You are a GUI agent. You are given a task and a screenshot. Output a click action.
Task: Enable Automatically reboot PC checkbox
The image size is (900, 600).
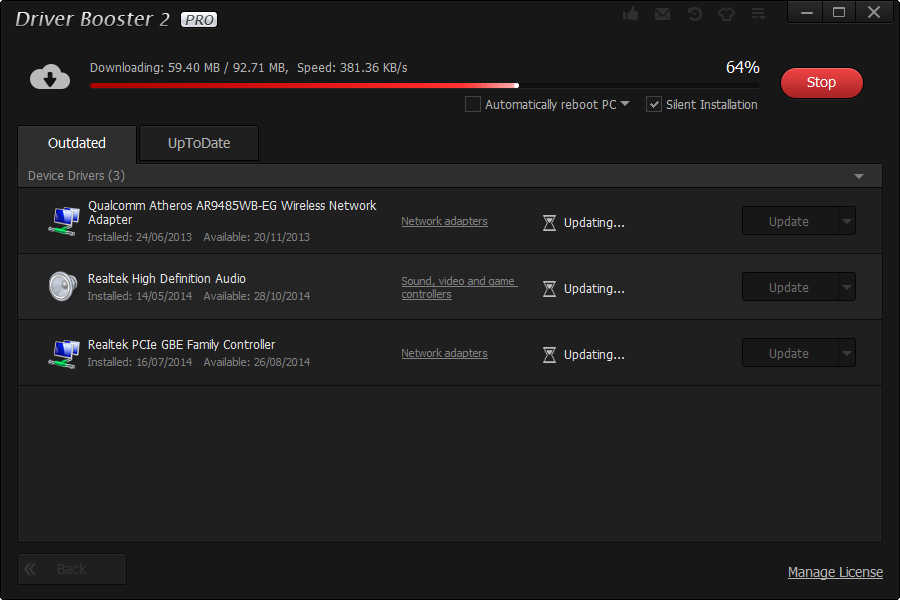473,104
